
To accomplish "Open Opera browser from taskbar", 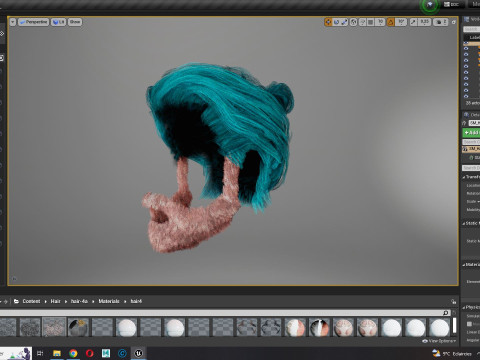I will pos(89,353).
